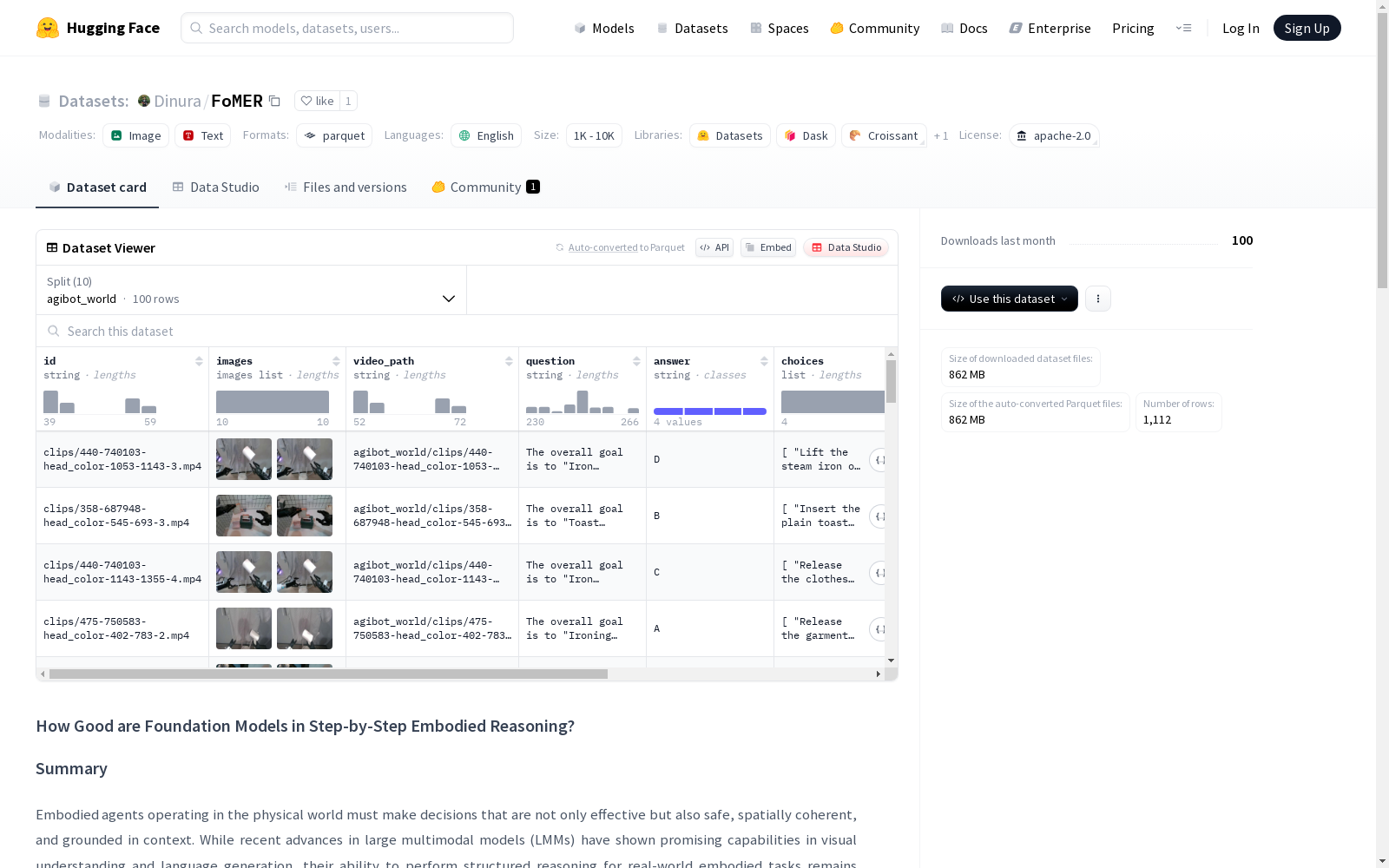The image size is (1389, 868).
Task: Open the Dinura profile link
Action: (x=177, y=101)
